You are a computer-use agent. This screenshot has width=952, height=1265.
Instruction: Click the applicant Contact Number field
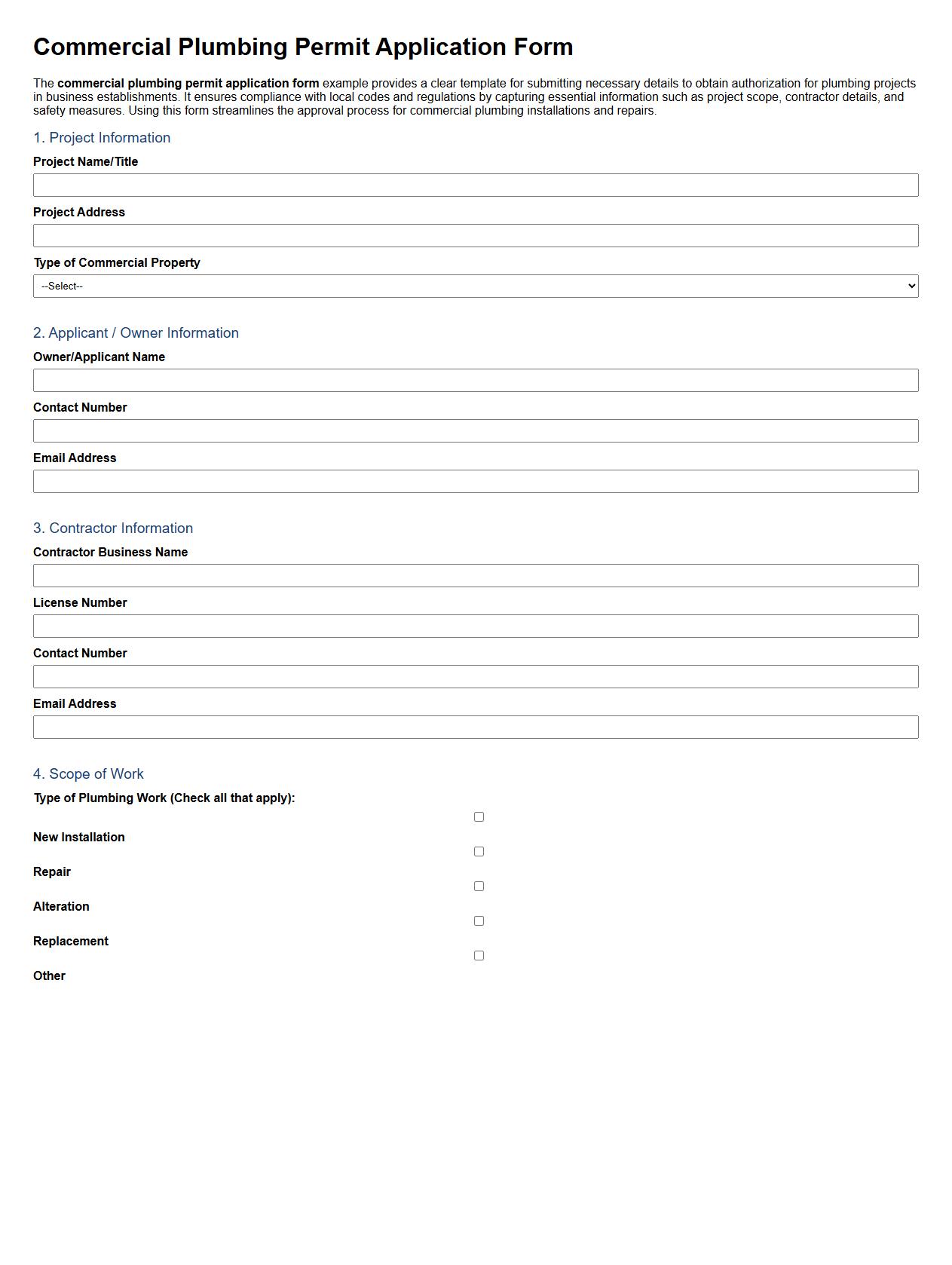[x=475, y=430]
